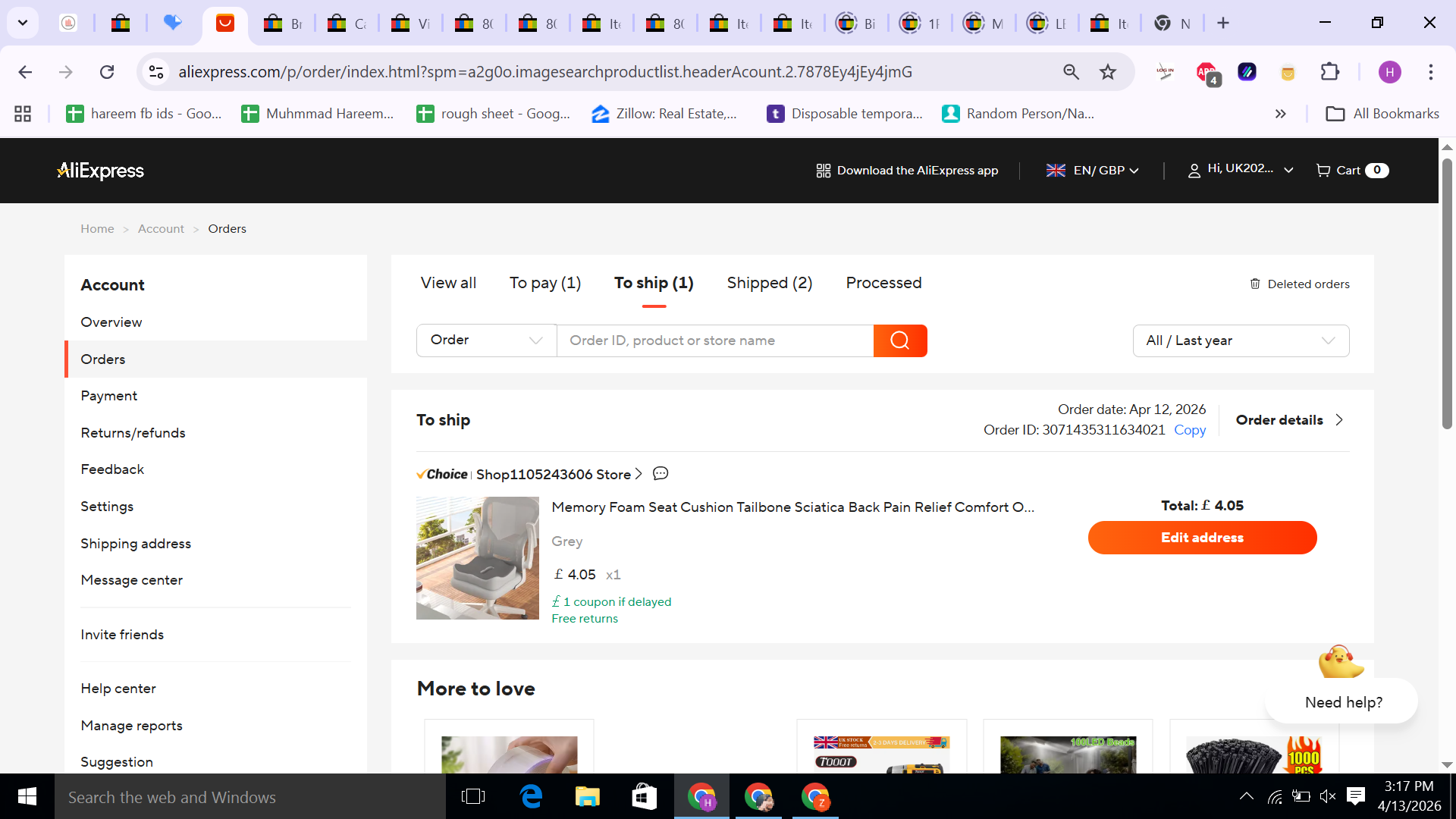
Task: Switch to the Shipped (2) tab
Action: (x=769, y=283)
